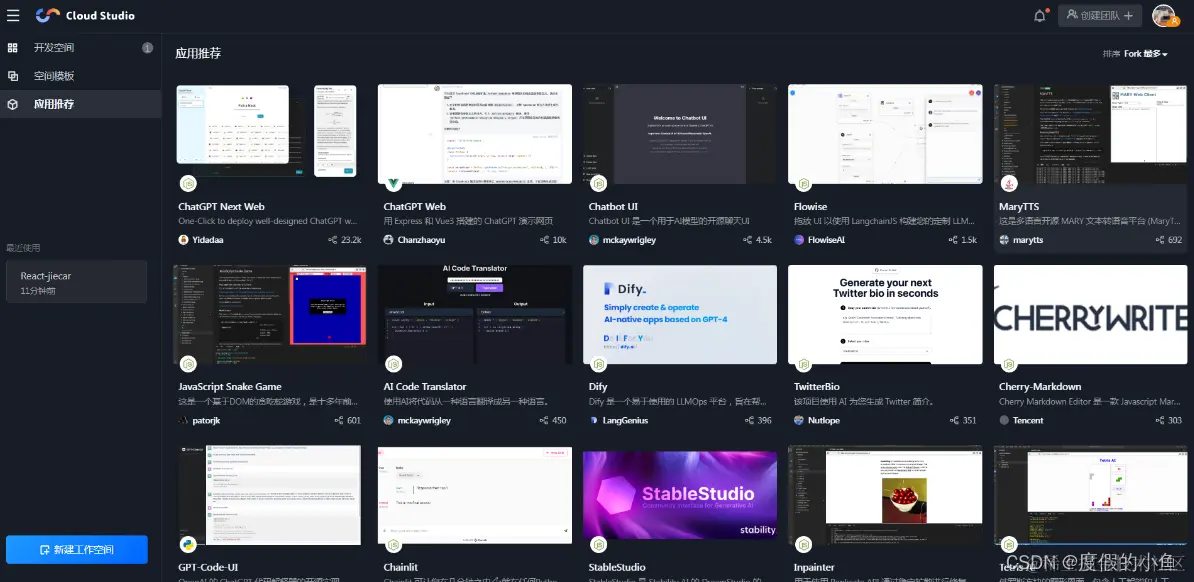
Task: Click Python badge on GPT-Code-UI card
Action: click(x=188, y=544)
